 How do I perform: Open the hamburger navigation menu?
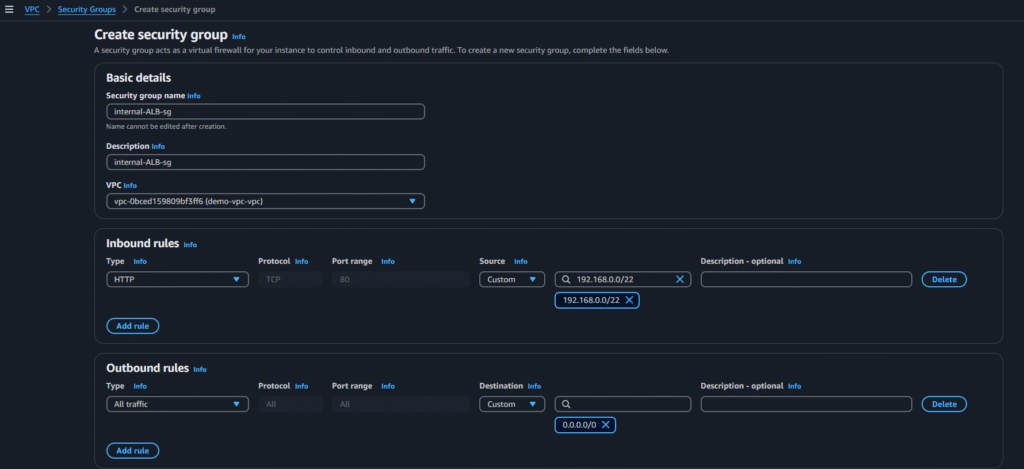point(9,10)
